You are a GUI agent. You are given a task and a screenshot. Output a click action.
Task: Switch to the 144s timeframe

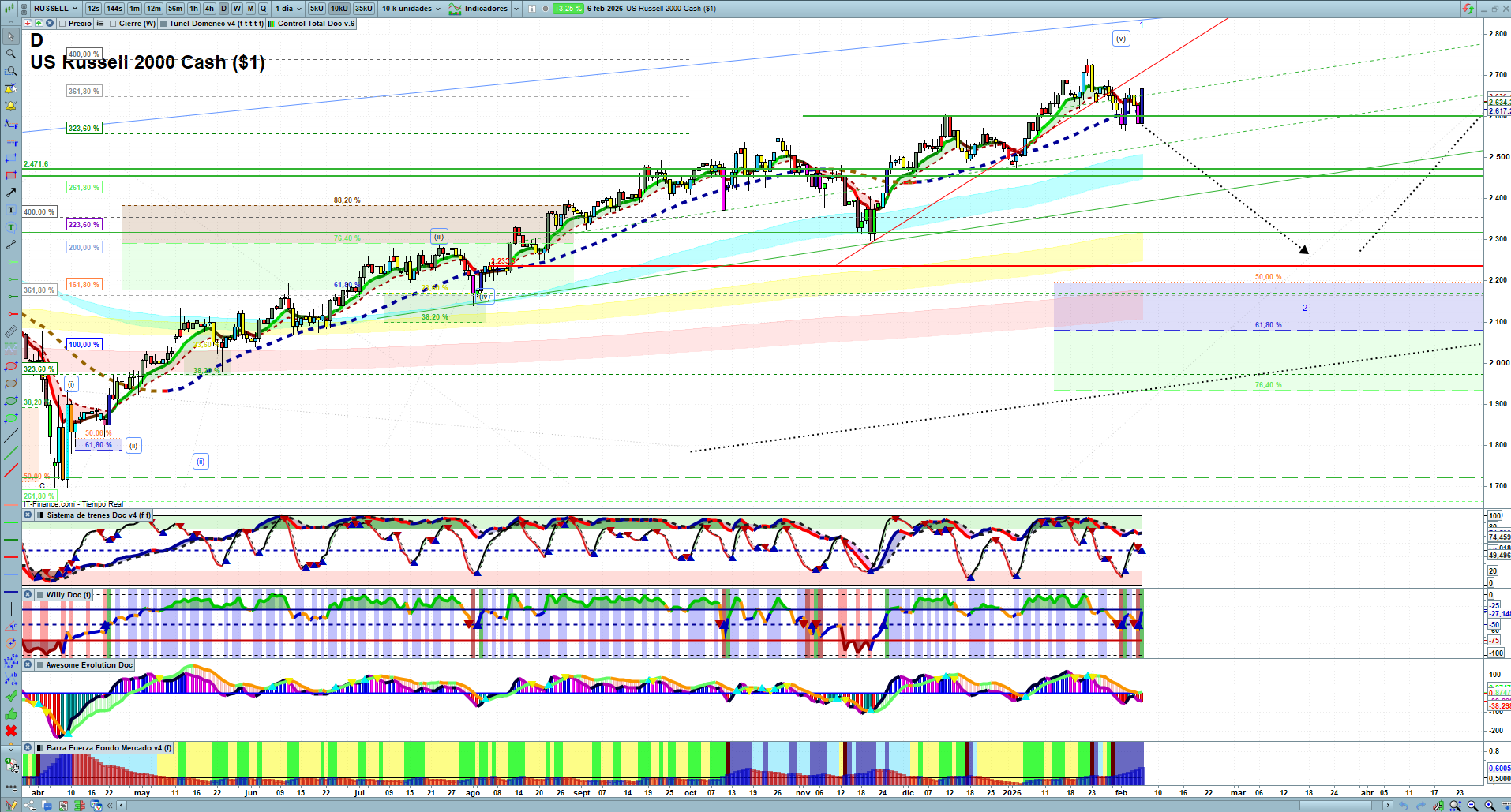pos(114,9)
